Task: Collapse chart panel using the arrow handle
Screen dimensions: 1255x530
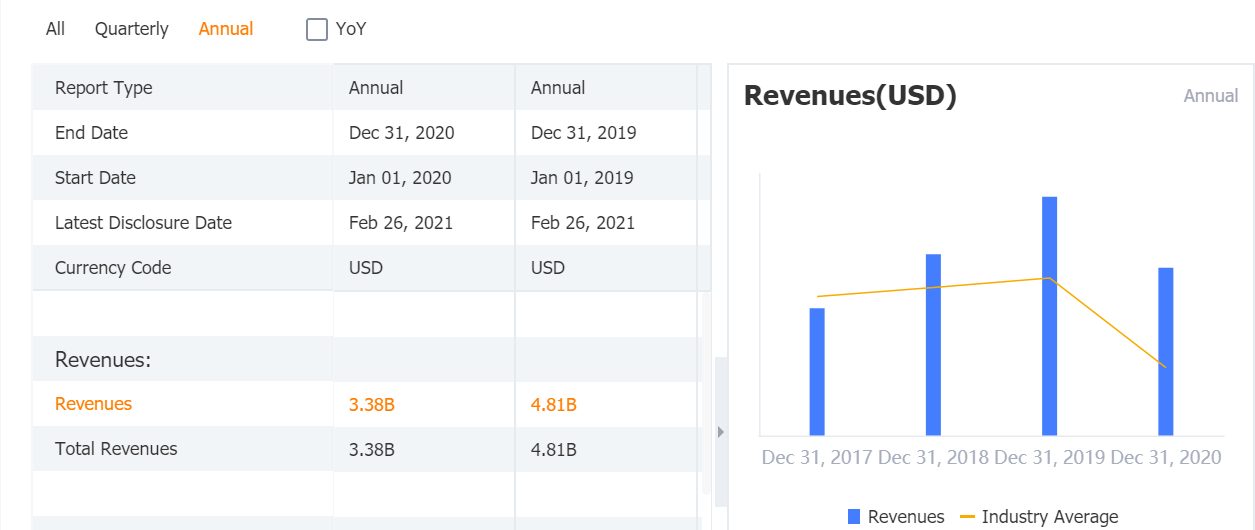Action: (x=720, y=432)
